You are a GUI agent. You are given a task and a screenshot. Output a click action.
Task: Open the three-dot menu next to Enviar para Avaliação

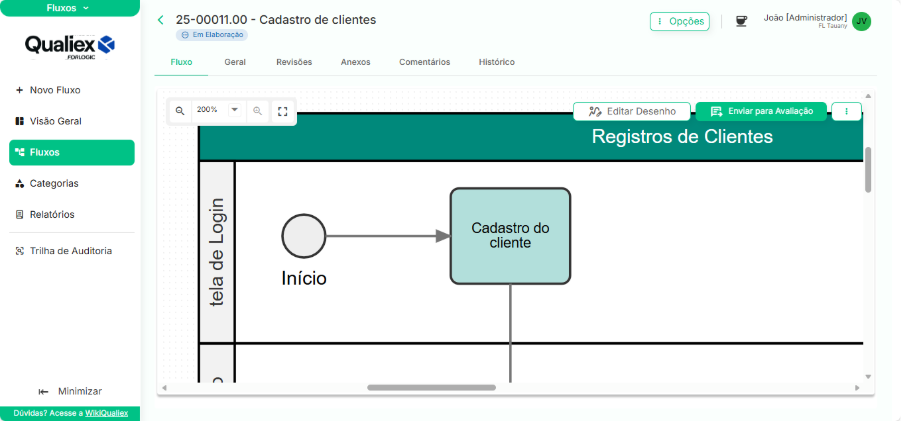coord(846,111)
